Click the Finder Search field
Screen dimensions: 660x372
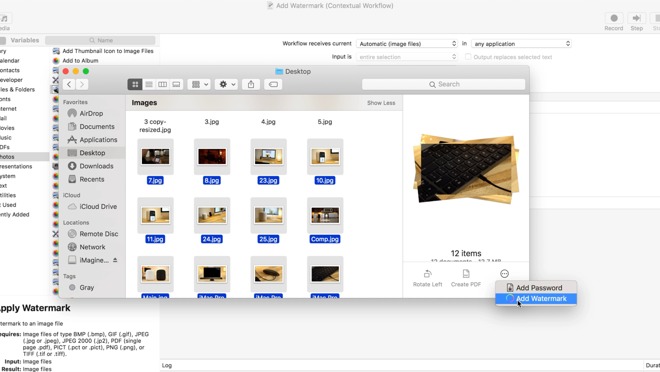[x=444, y=85]
